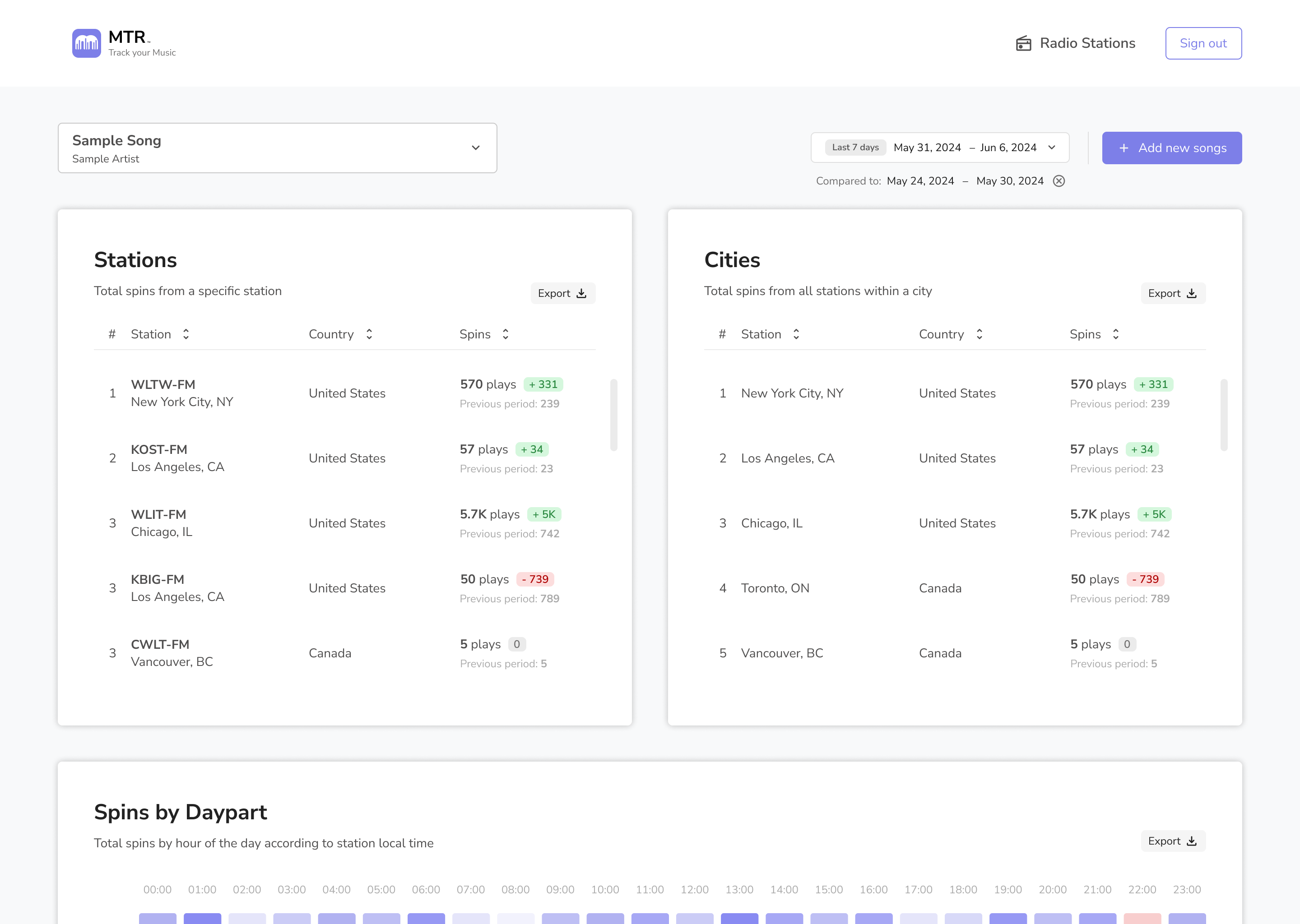Sort Cities table by Spins
This screenshot has height=924, width=1300.
(1115, 335)
